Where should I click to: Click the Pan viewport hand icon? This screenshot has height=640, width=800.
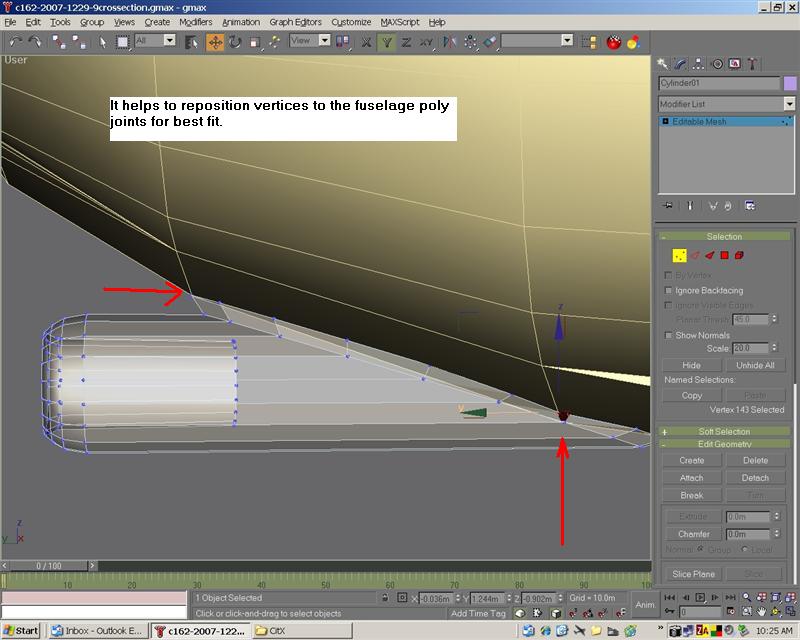pyautogui.click(x=761, y=611)
